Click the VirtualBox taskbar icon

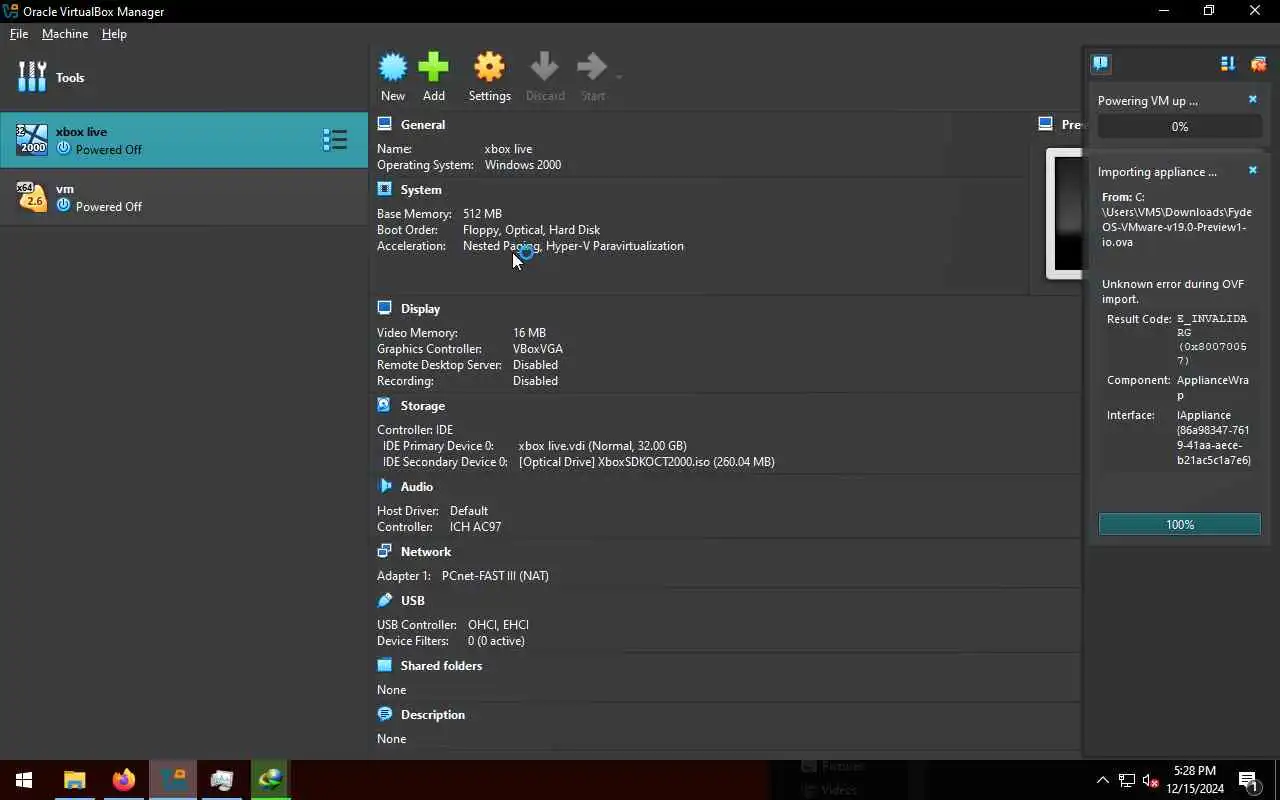point(173,780)
